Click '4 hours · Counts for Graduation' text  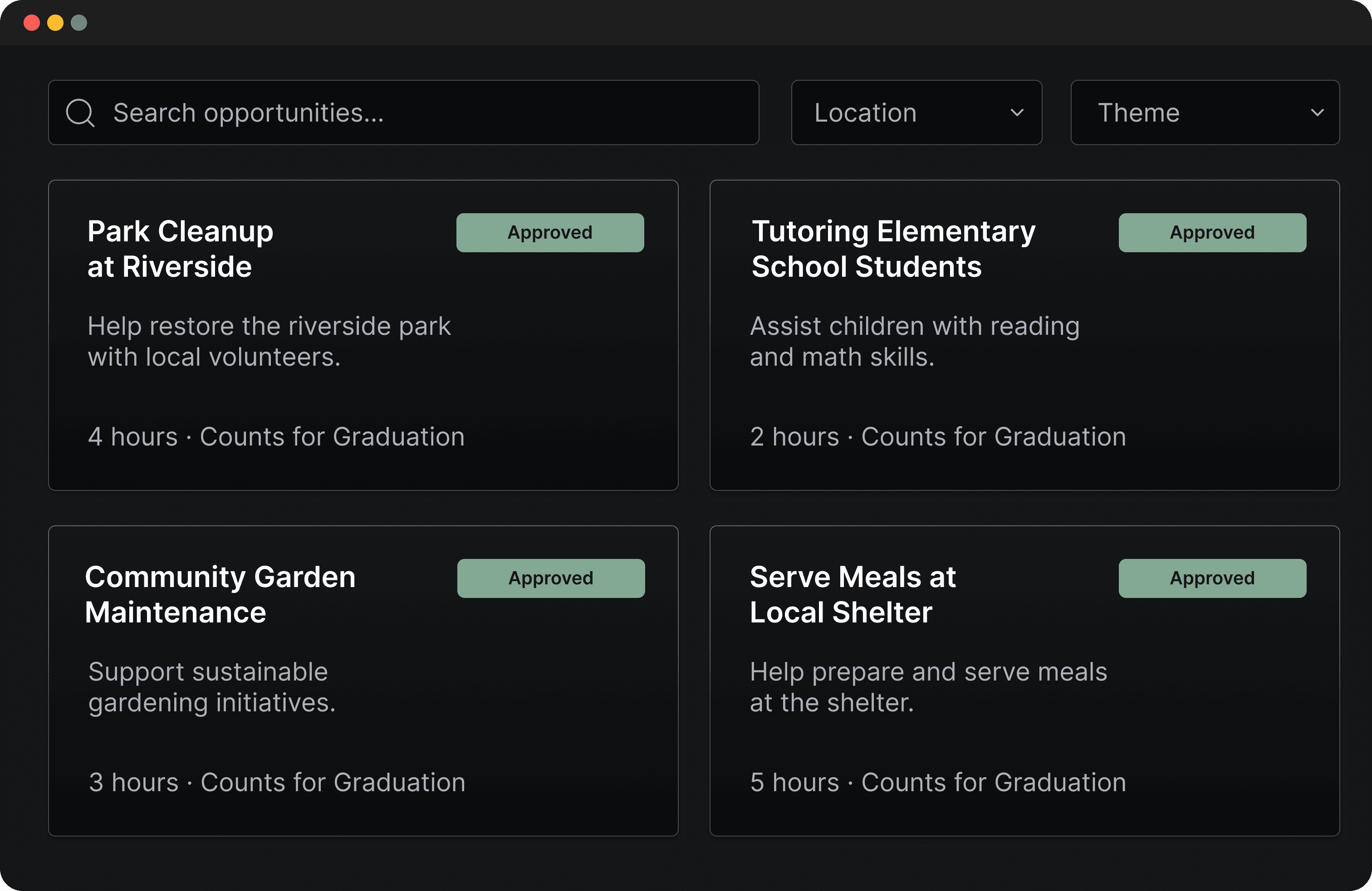276,437
